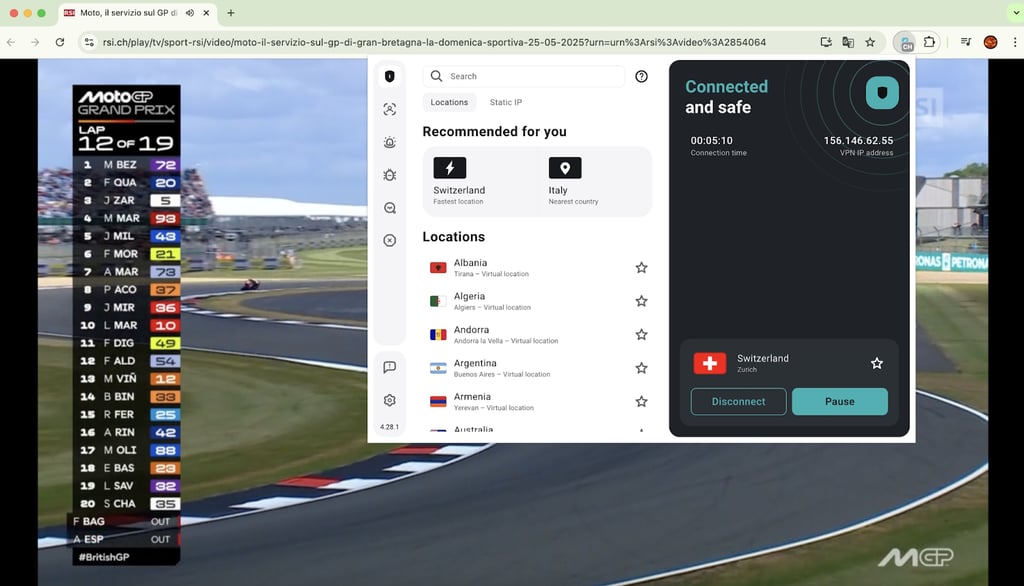The image size is (1024, 586).
Task: Select Italy nearest country card
Action: coord(595,182)
